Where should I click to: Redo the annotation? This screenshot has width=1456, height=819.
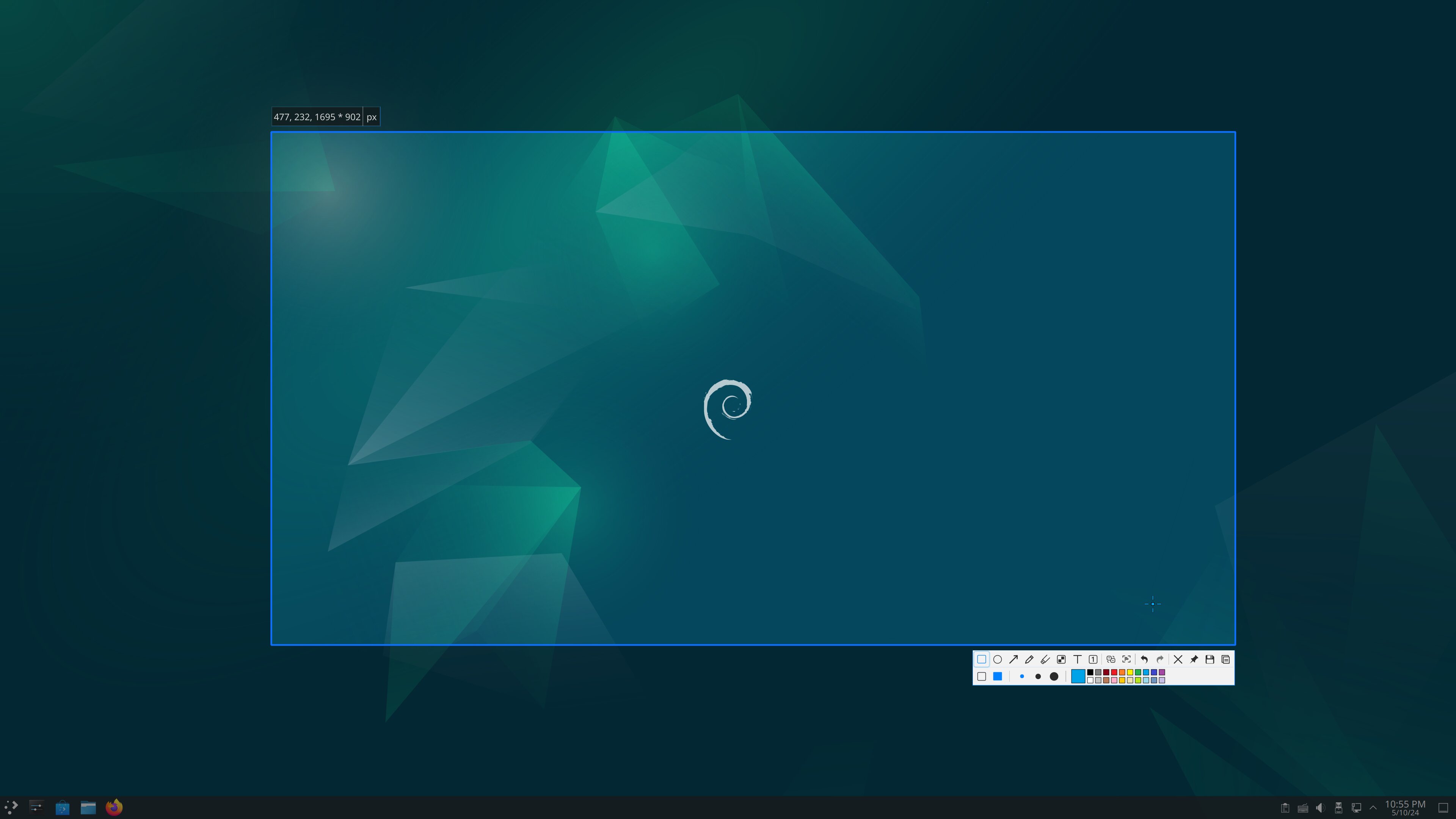pyautogui.click(x=1160, y=659)
